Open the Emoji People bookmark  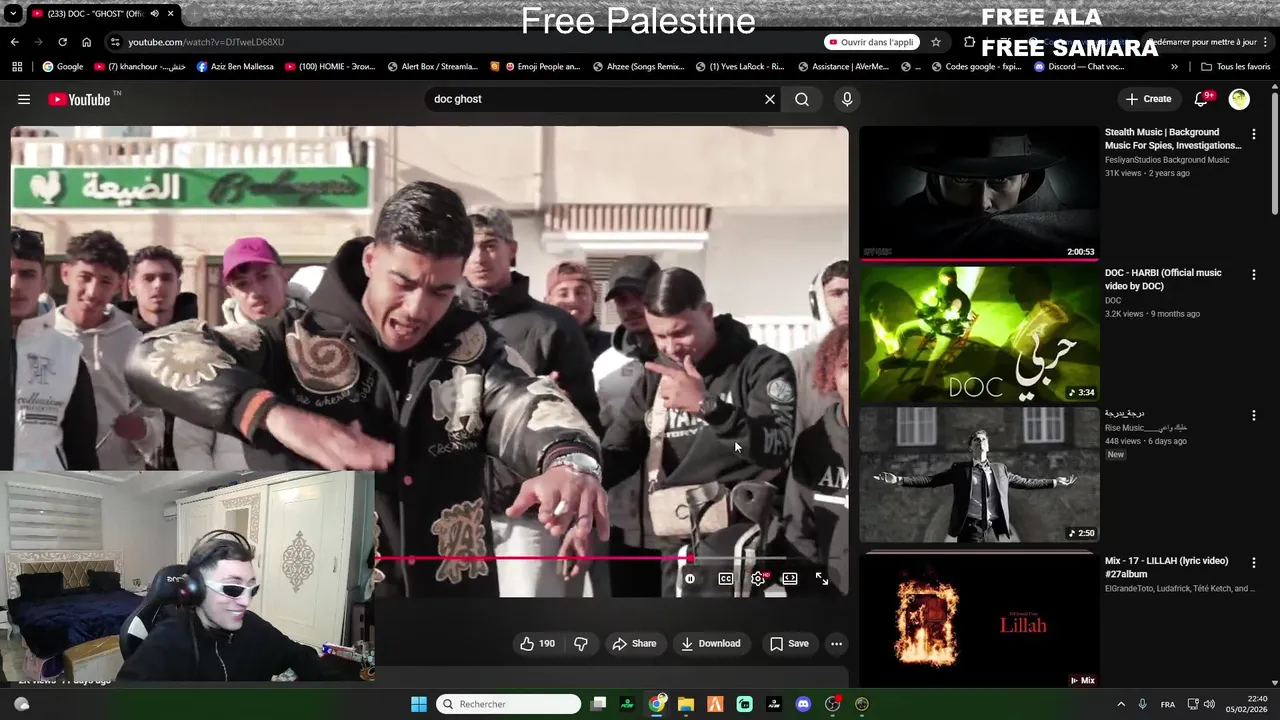coord(535,67)
